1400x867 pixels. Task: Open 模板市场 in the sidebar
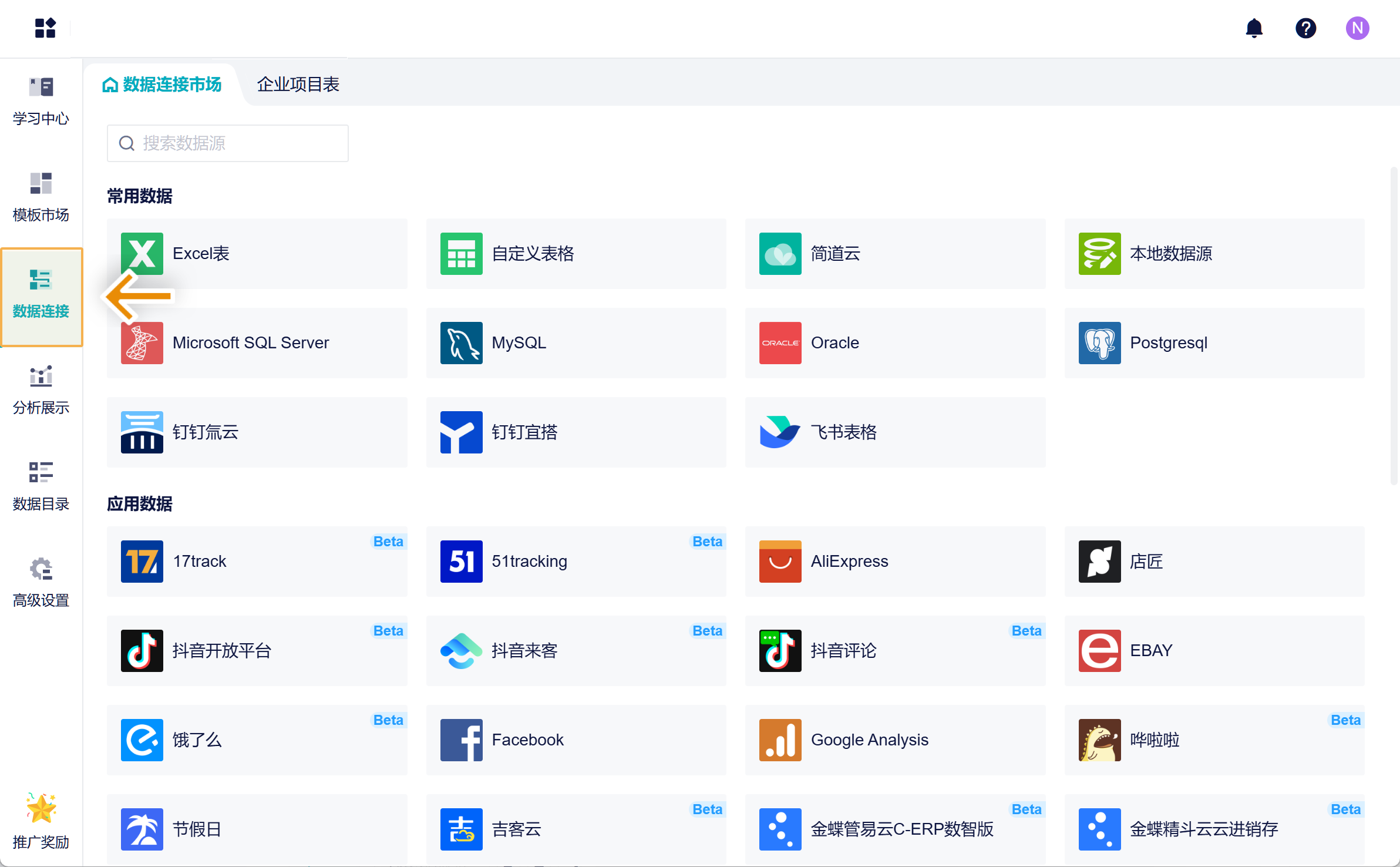pyautogui.click(x=41, y=197)
